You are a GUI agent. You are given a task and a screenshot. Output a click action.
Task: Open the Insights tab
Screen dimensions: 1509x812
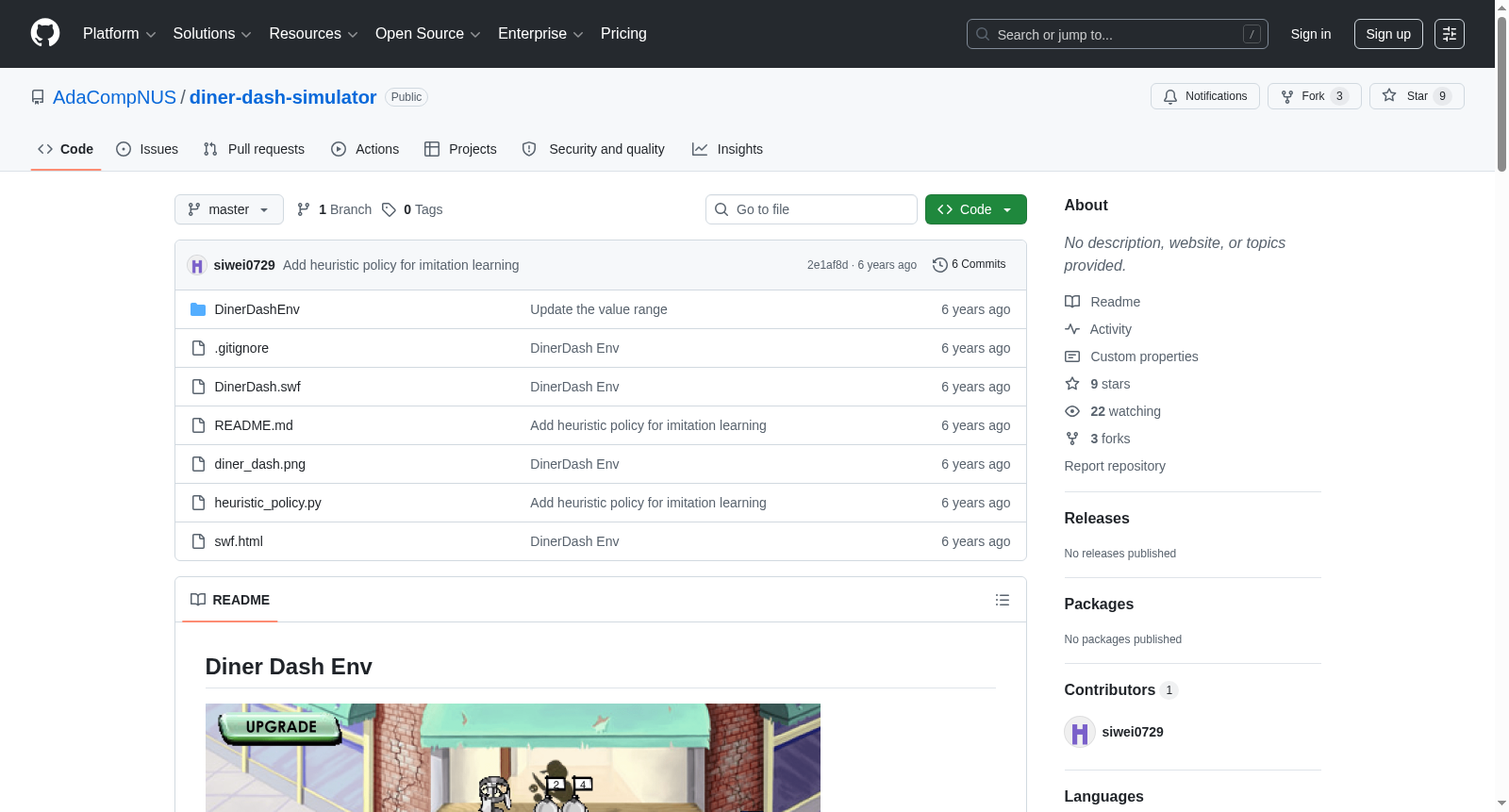click(727, 149)
